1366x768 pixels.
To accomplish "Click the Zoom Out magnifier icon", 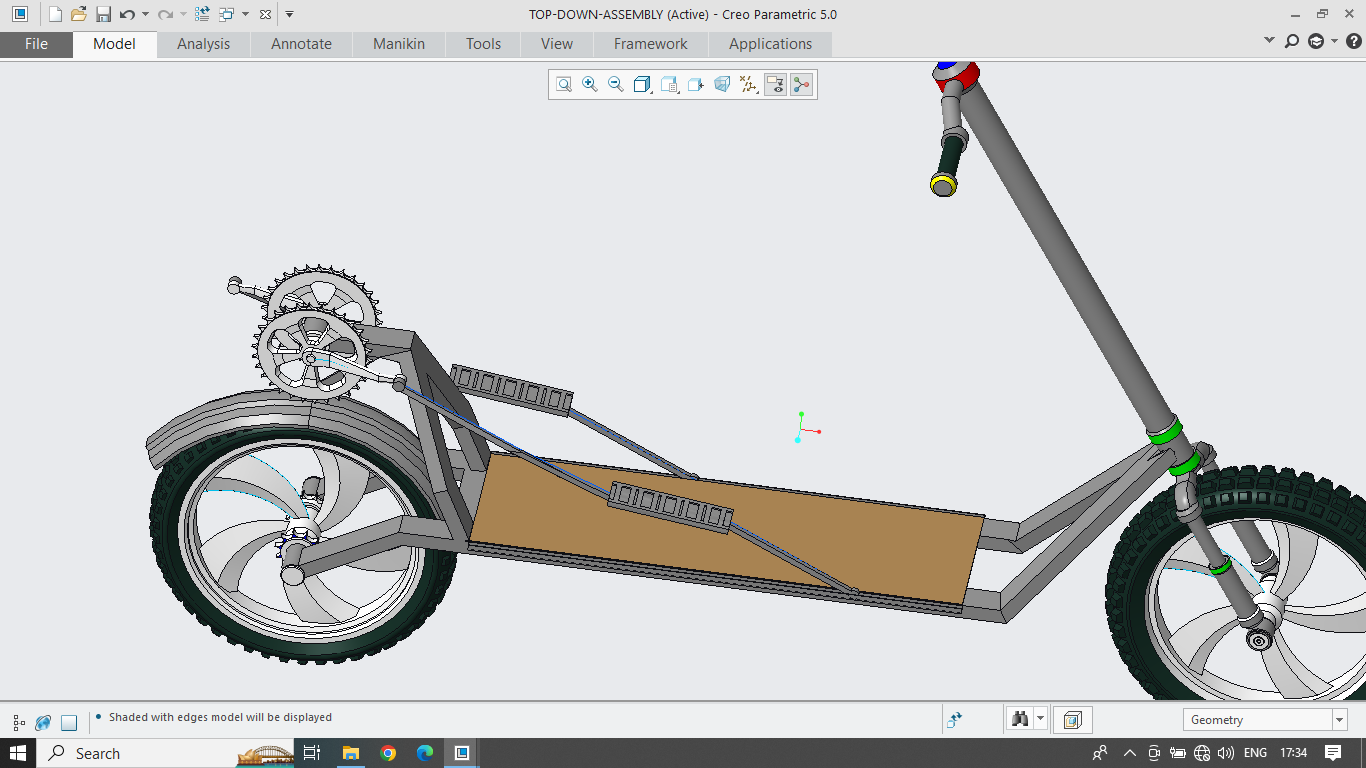I will click(x=616, y=85).
